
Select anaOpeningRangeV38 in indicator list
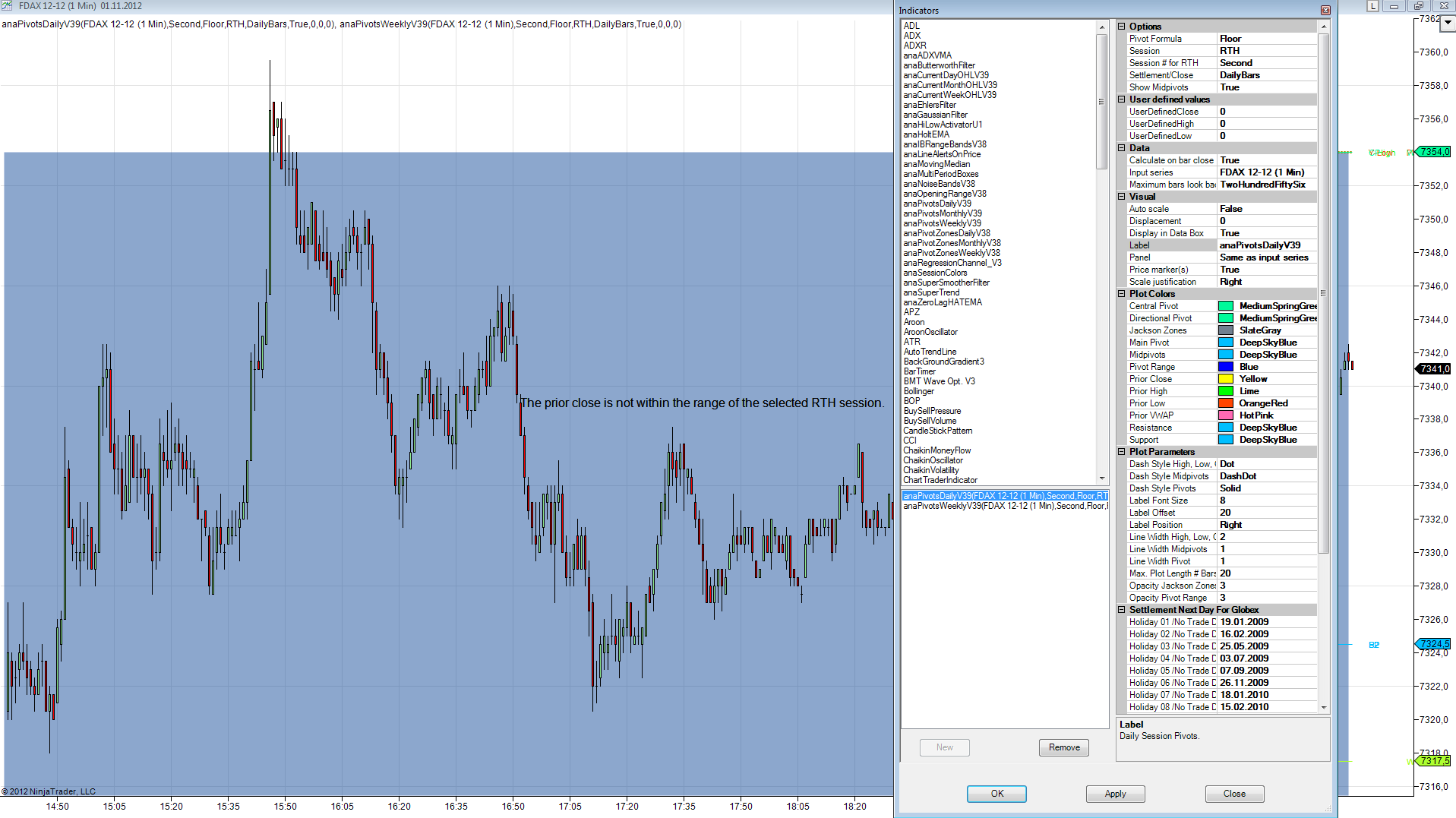pyautogui.click(x=944, y=194)
